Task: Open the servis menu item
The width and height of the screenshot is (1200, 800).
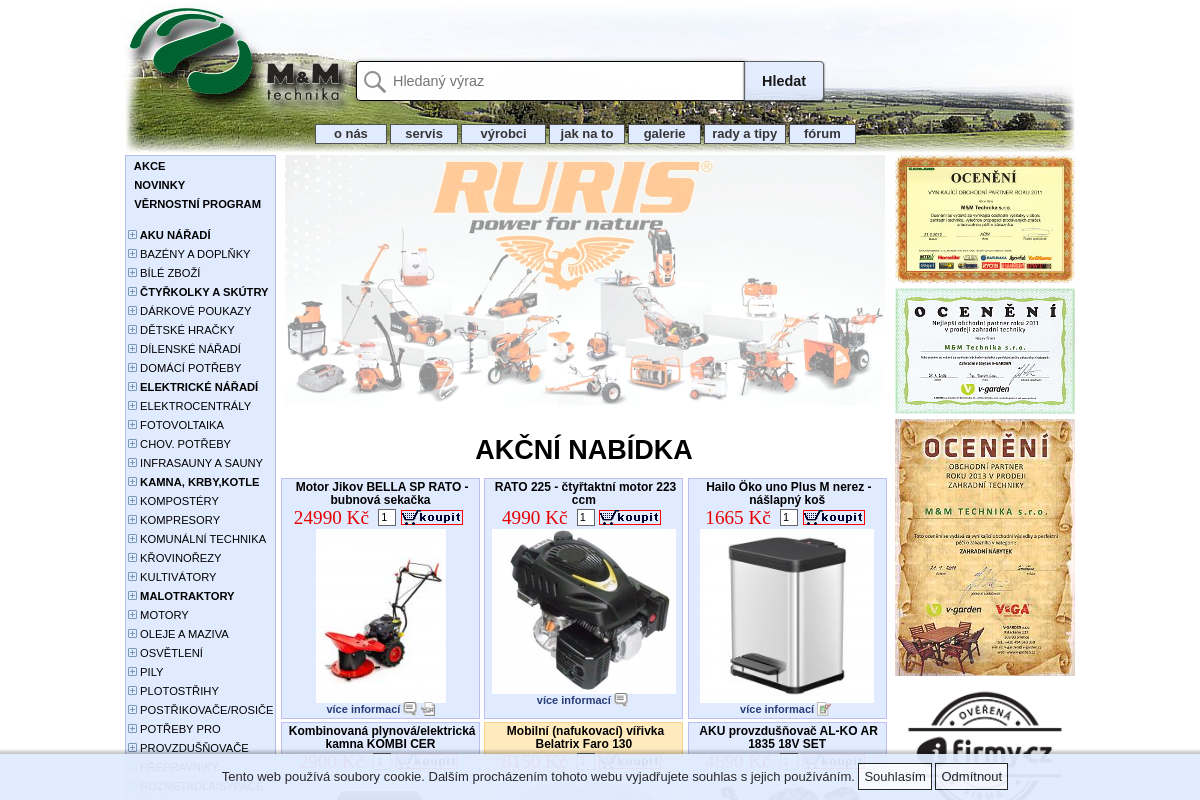Action: coord(424,134)
